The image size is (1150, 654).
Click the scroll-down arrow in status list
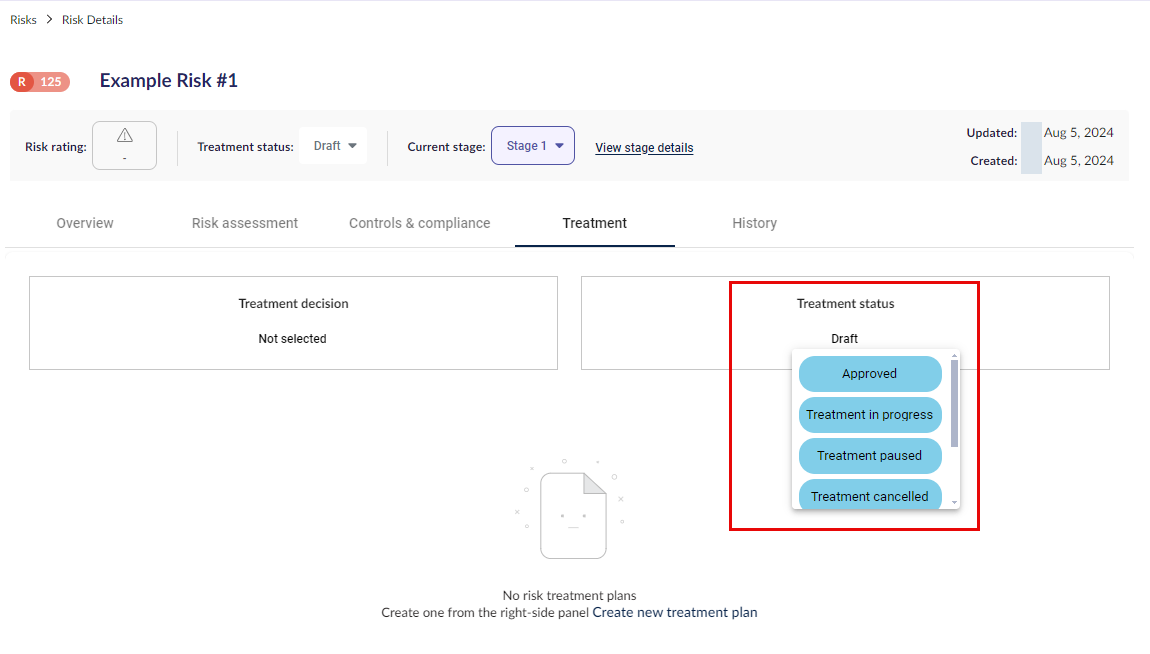pos(954,503)
